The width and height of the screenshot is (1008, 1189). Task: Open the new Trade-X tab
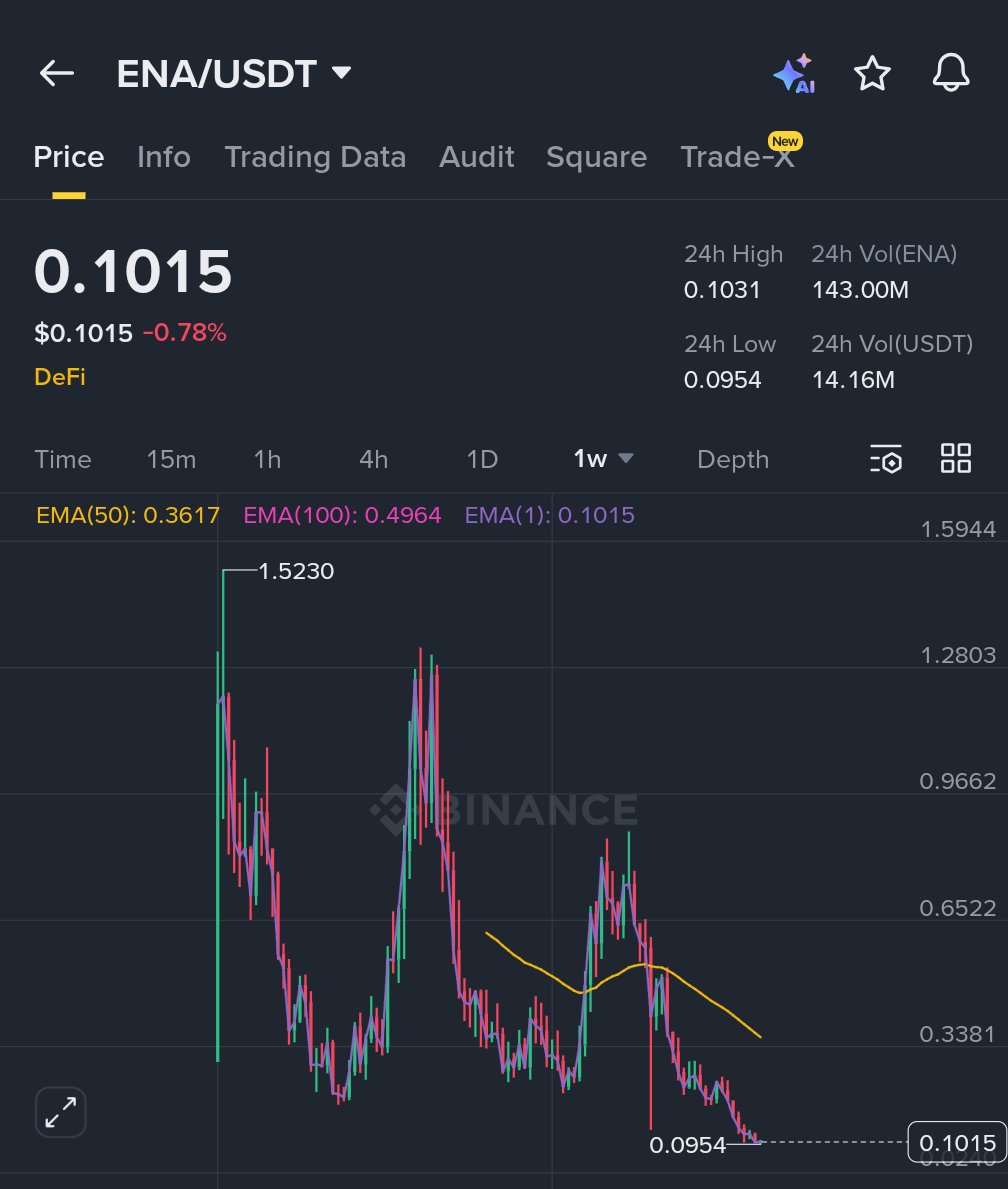[737, 157]
